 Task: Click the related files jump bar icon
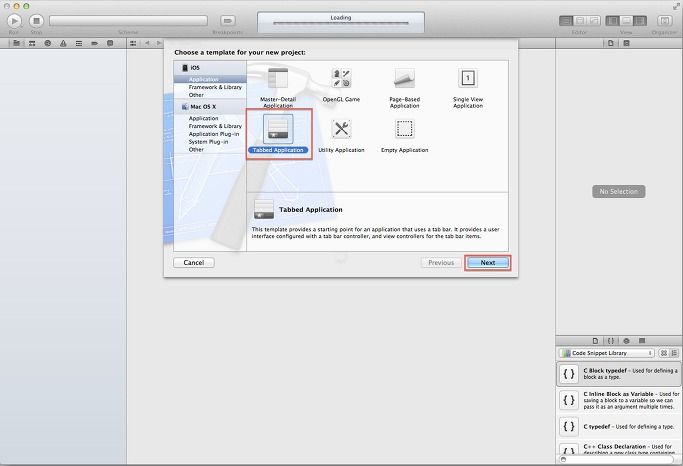(x=133, y=43)
